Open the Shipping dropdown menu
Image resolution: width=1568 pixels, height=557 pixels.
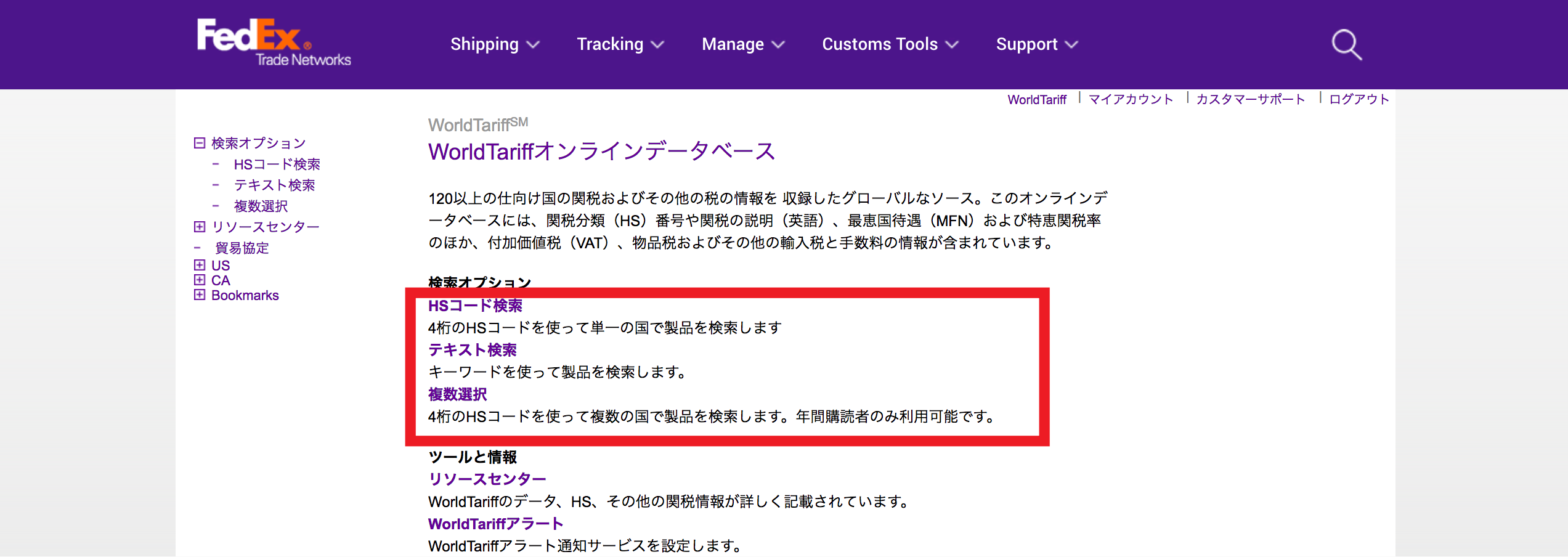[495, 44]
